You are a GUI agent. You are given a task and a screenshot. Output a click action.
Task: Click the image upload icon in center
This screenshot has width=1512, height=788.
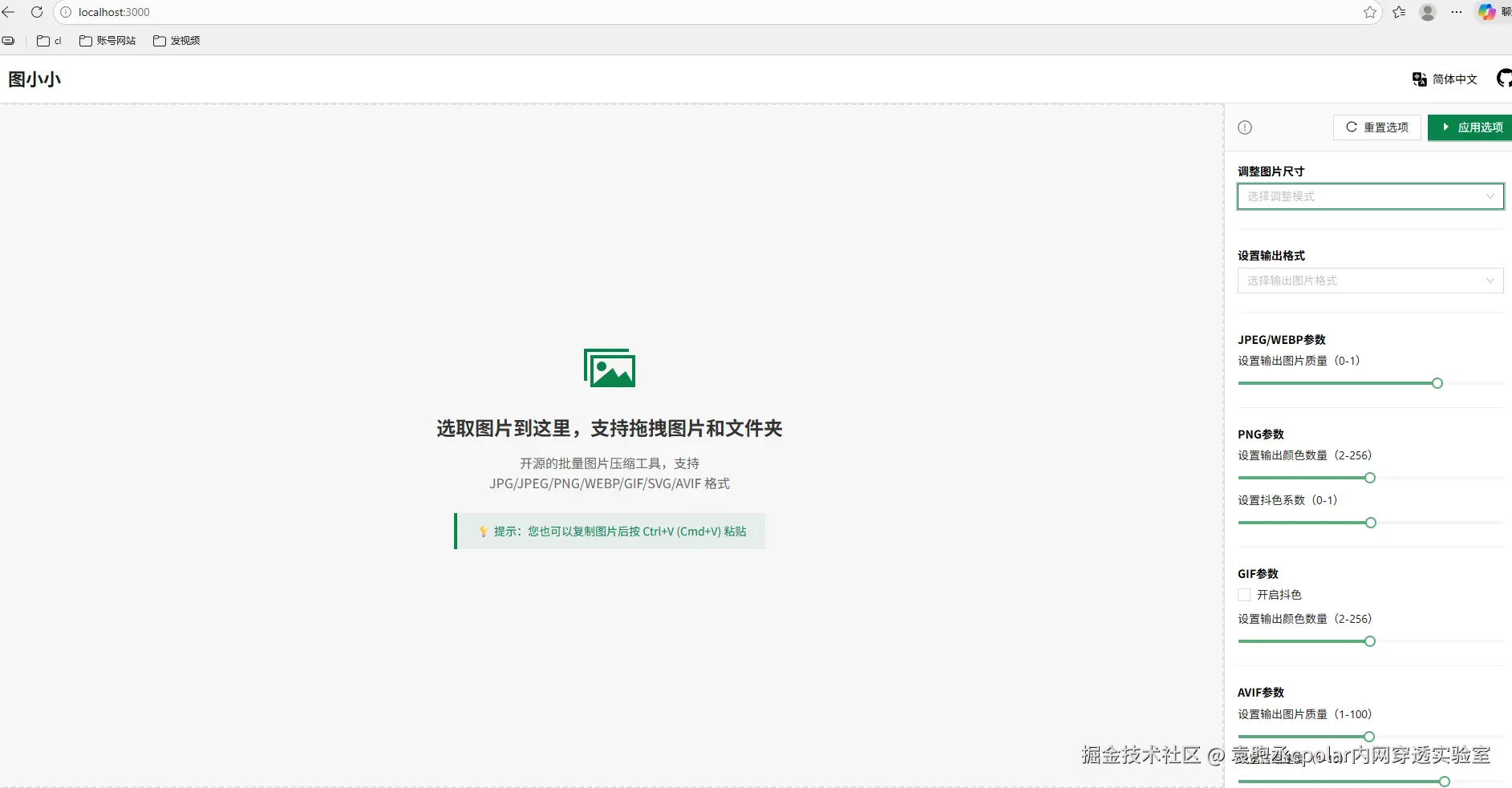pyautogui.click(x=609, y=367)
